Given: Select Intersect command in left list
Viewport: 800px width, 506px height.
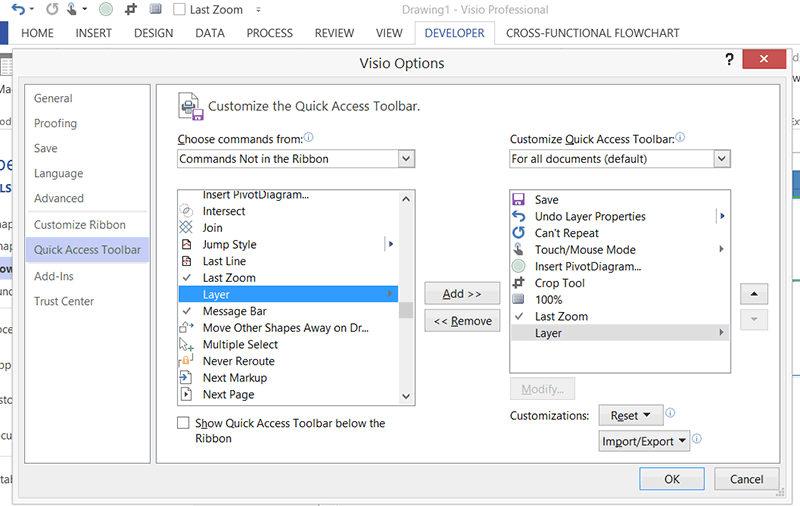Looking at the screenshot, I should (x=288, y=211).
